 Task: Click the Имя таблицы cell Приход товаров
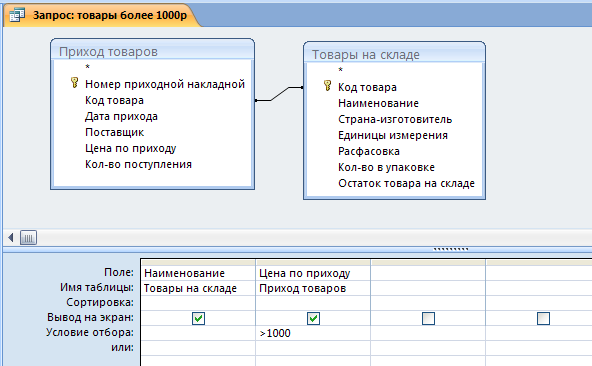(x=313, y=288)
